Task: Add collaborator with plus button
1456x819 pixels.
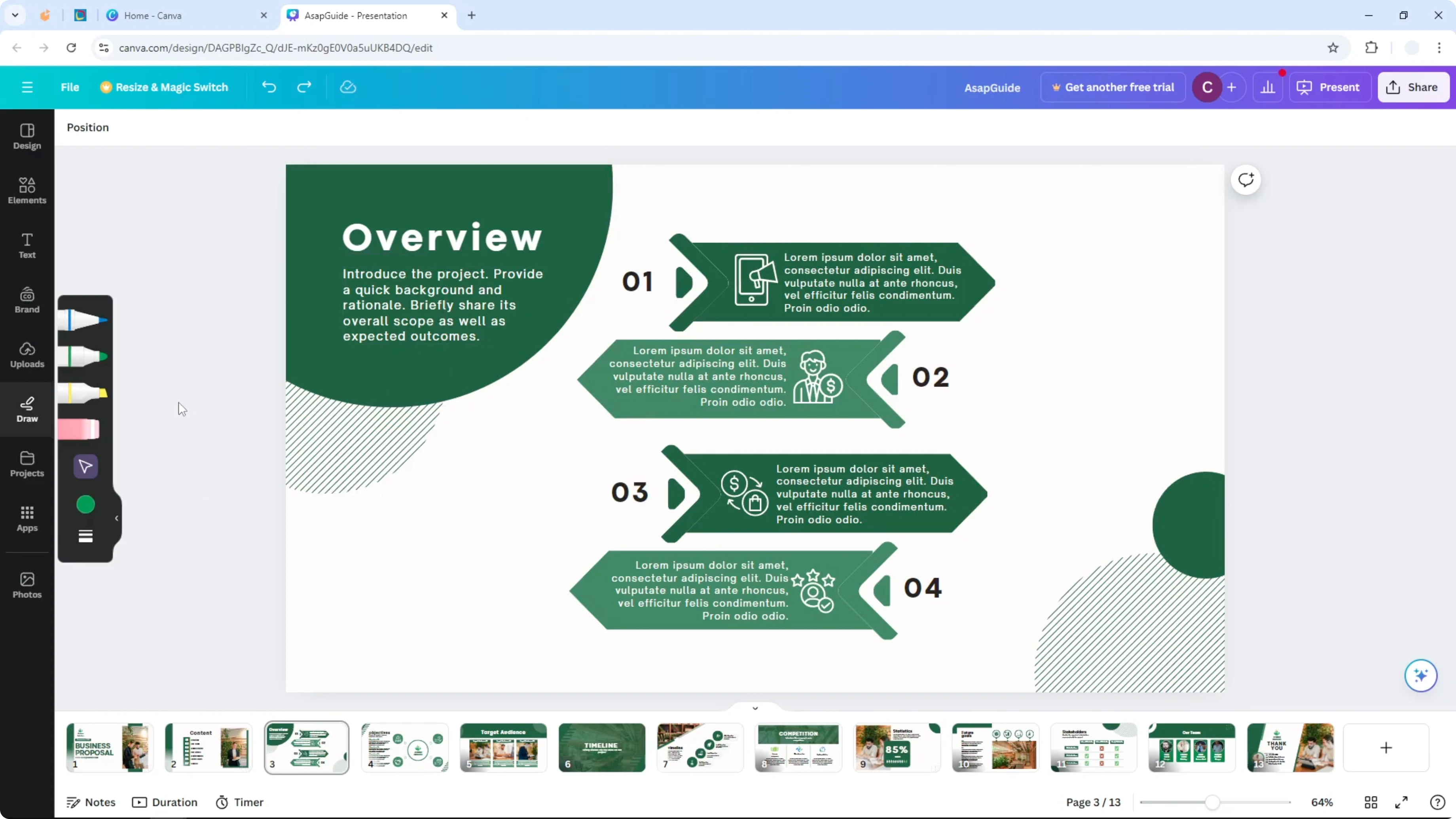Action: (1232, 87)
